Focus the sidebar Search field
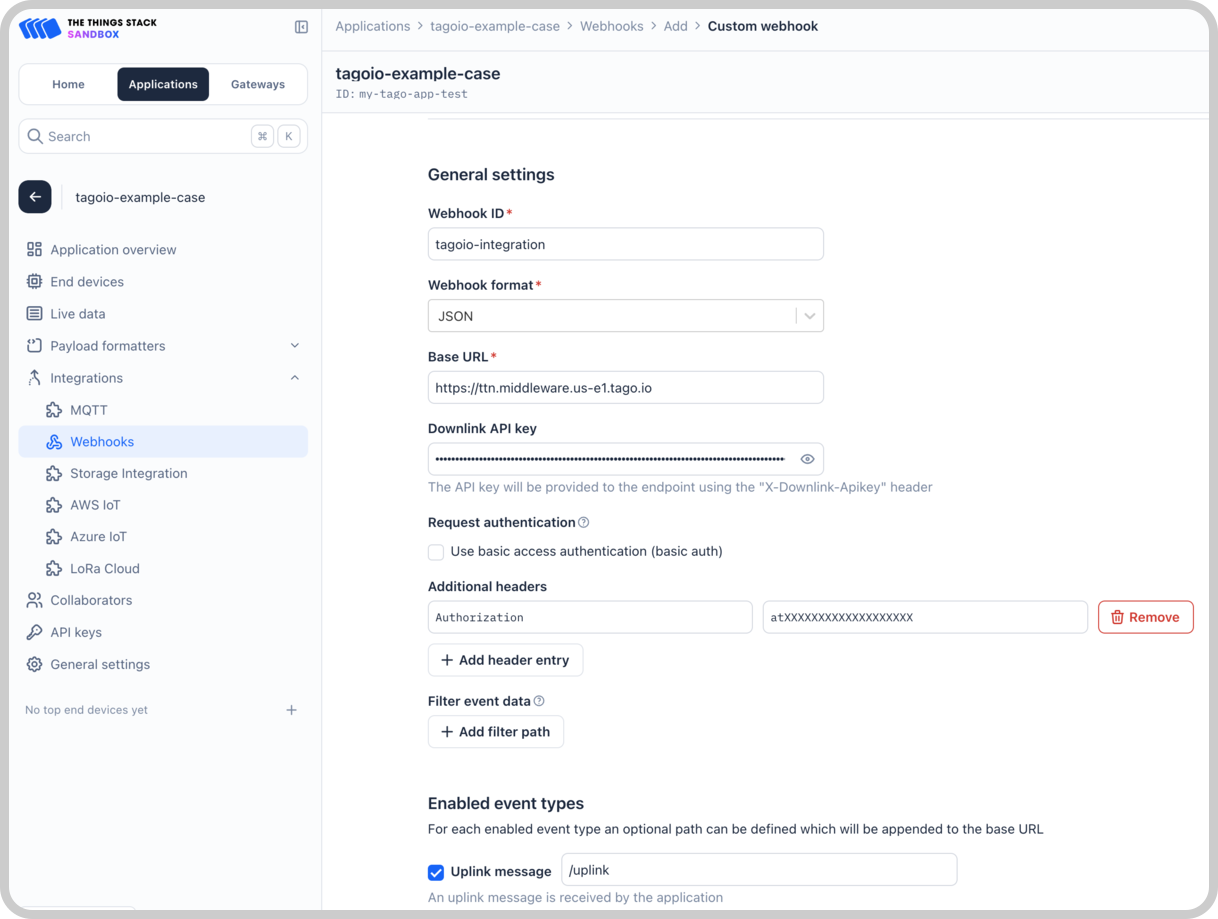This screenshot has height=919, width=1218. pyautogui.click(x=163, y=136)
